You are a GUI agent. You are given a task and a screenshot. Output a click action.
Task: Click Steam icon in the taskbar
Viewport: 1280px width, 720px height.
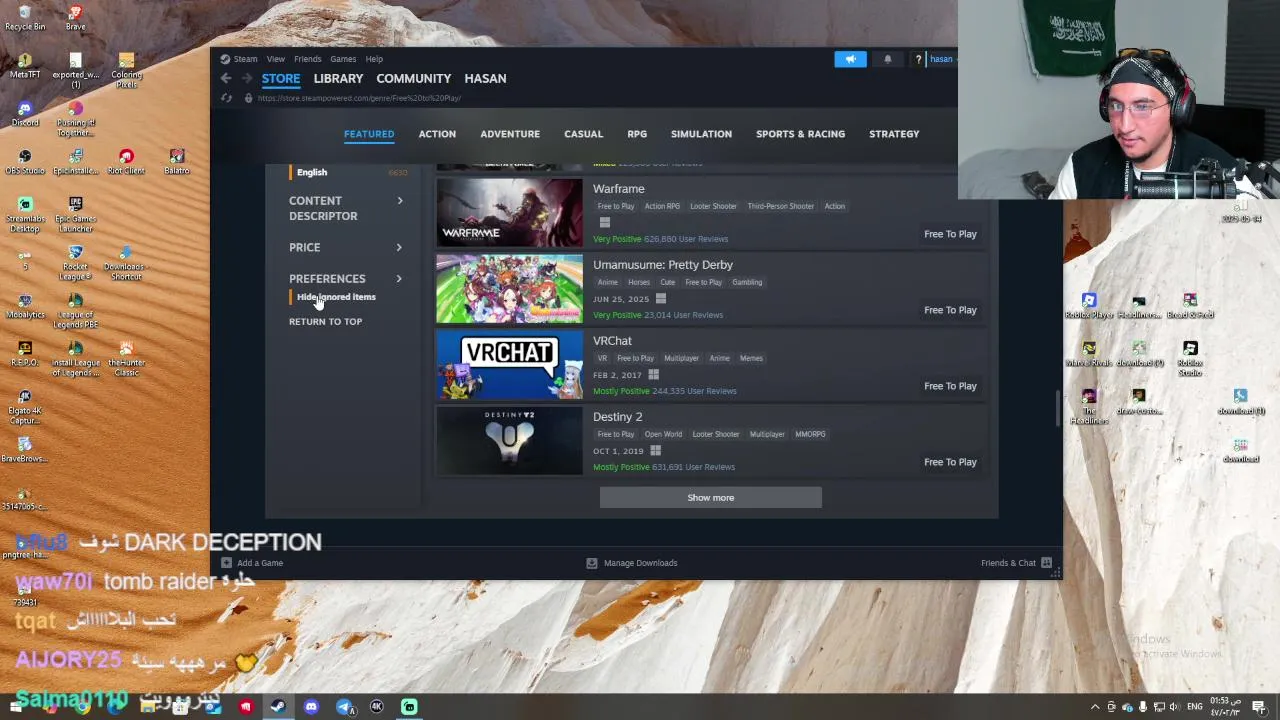point(278,707)
